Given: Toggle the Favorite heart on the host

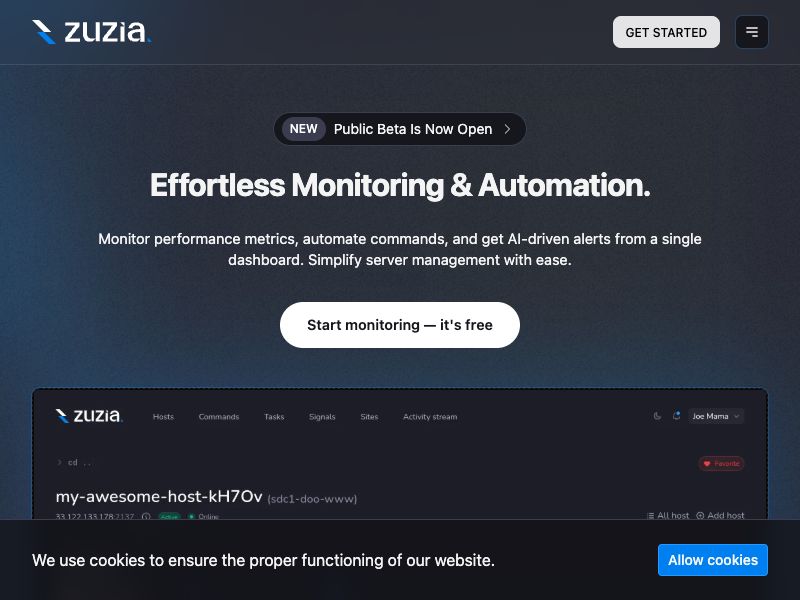Looking at the screenshot, I should pos(721,463).
